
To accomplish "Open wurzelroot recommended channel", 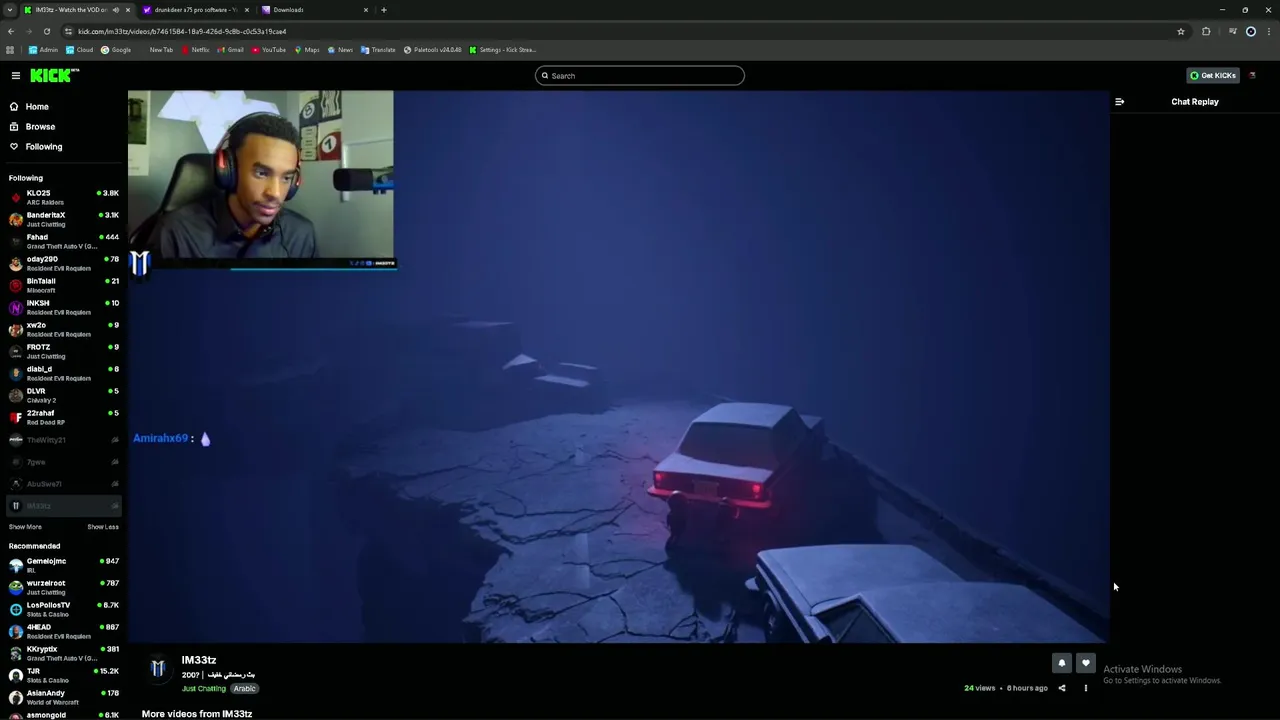I will click(x=64, y=587).
